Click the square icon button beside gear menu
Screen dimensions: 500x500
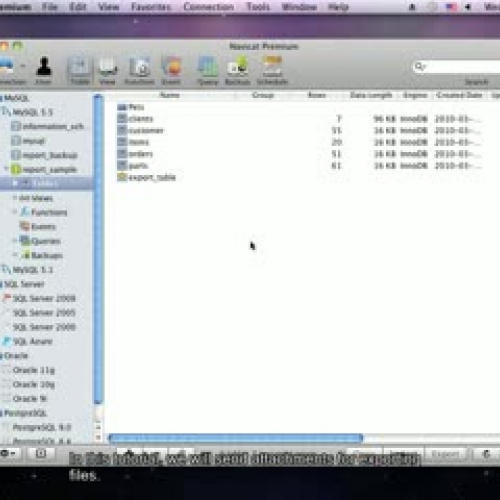pos(41,454)
